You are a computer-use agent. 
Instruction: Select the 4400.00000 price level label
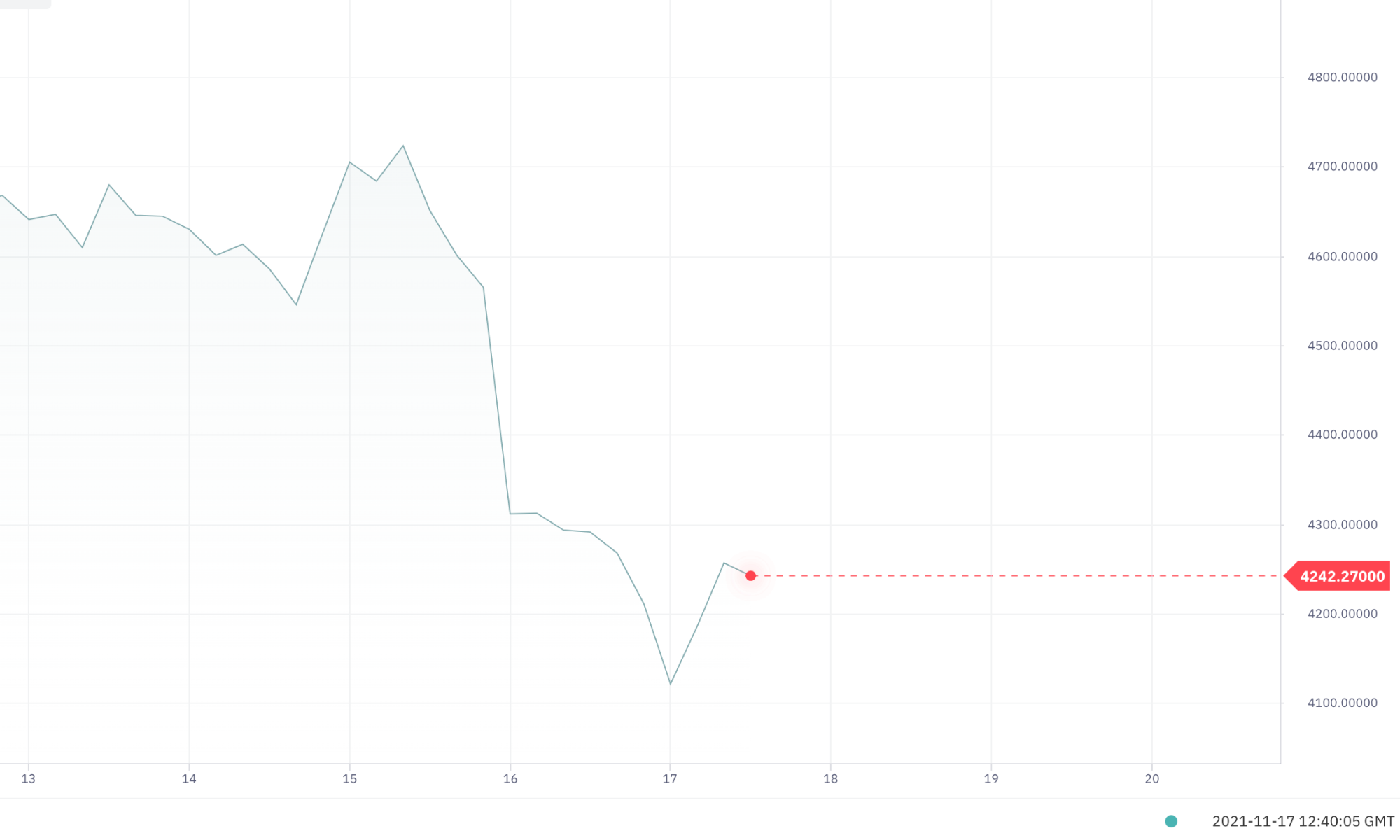coord(1342,435)
